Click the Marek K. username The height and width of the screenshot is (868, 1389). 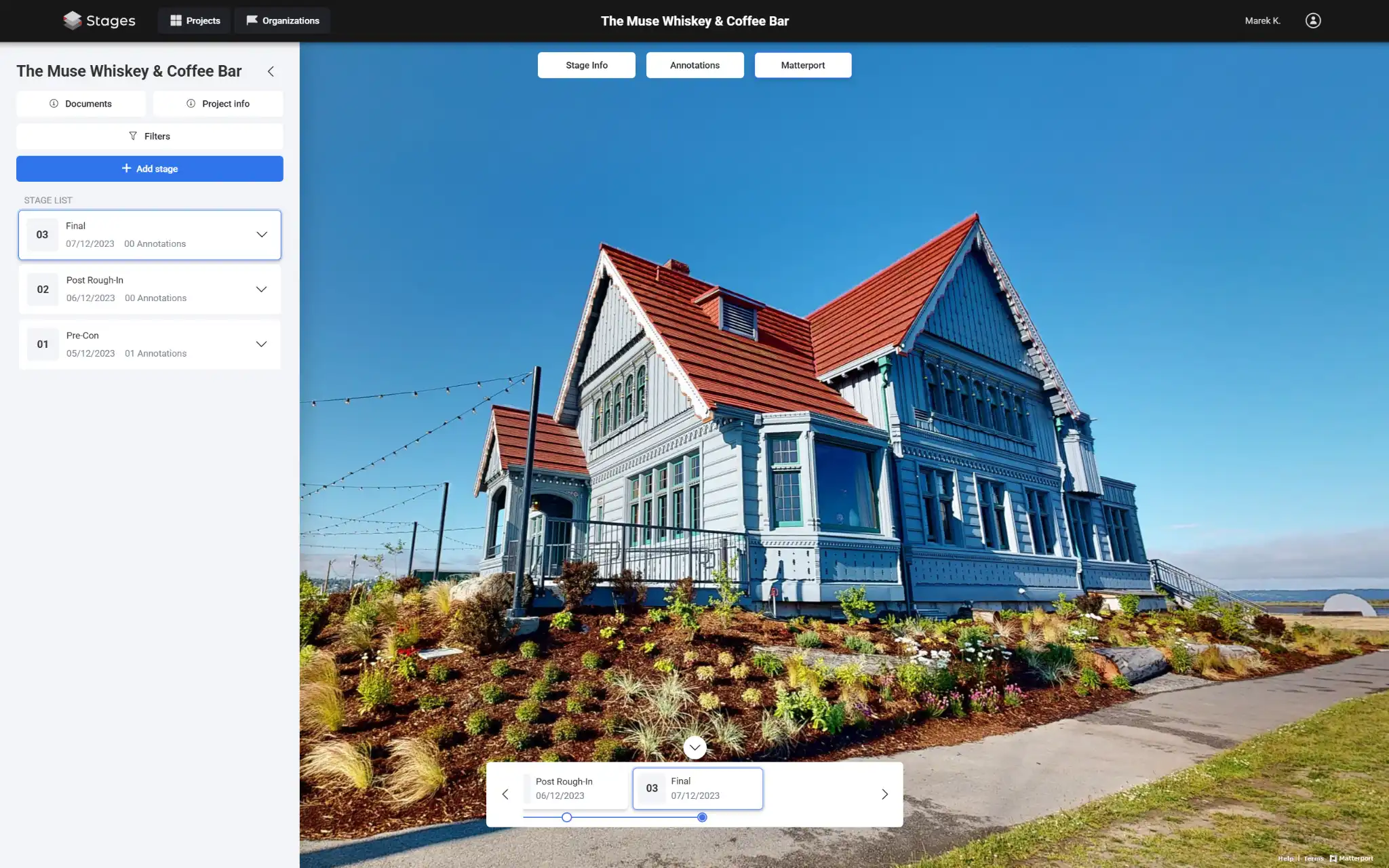[x=1262, y=20]
